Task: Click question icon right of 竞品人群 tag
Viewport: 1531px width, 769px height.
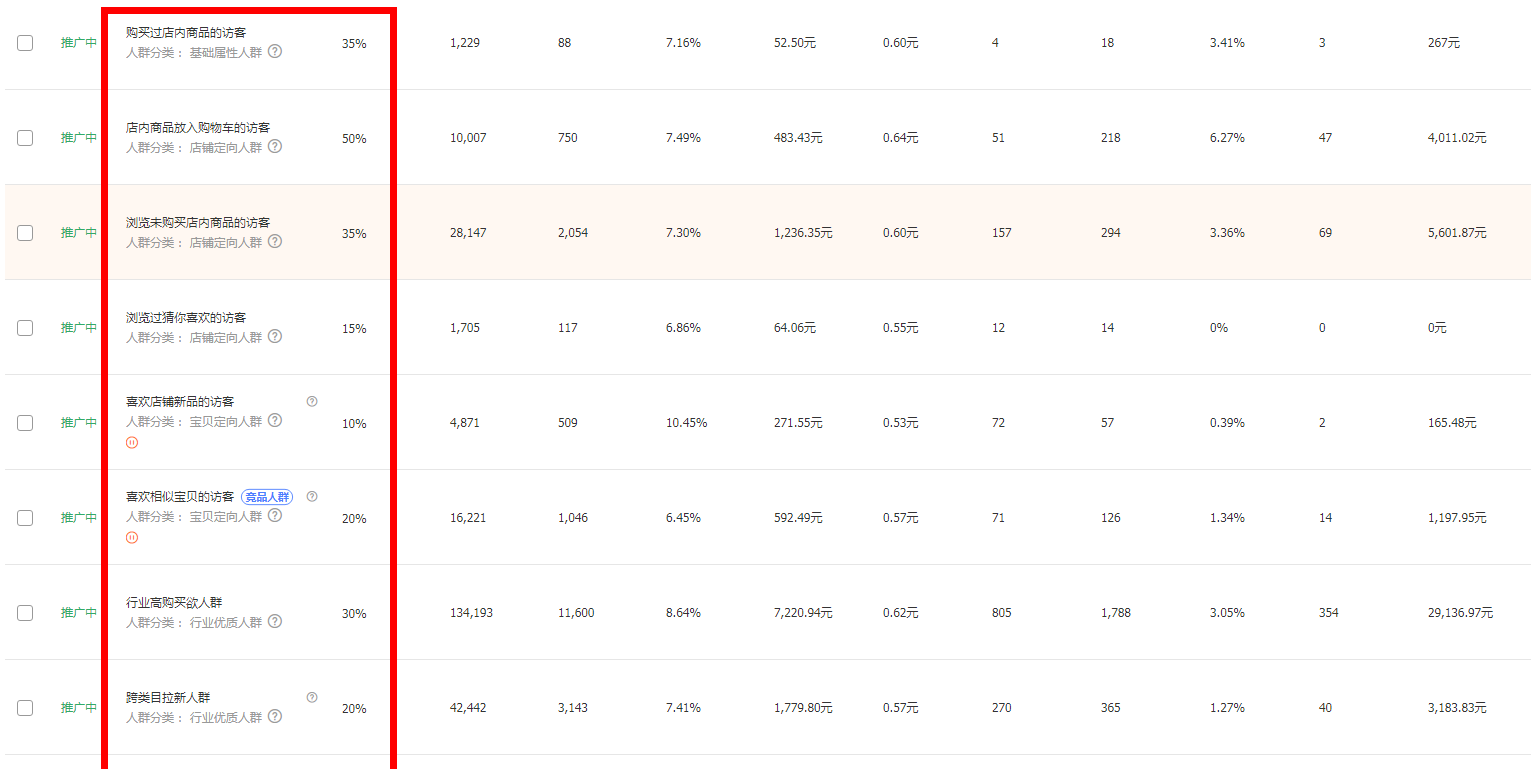Action: pyautogui.click(x=312, y=496)
